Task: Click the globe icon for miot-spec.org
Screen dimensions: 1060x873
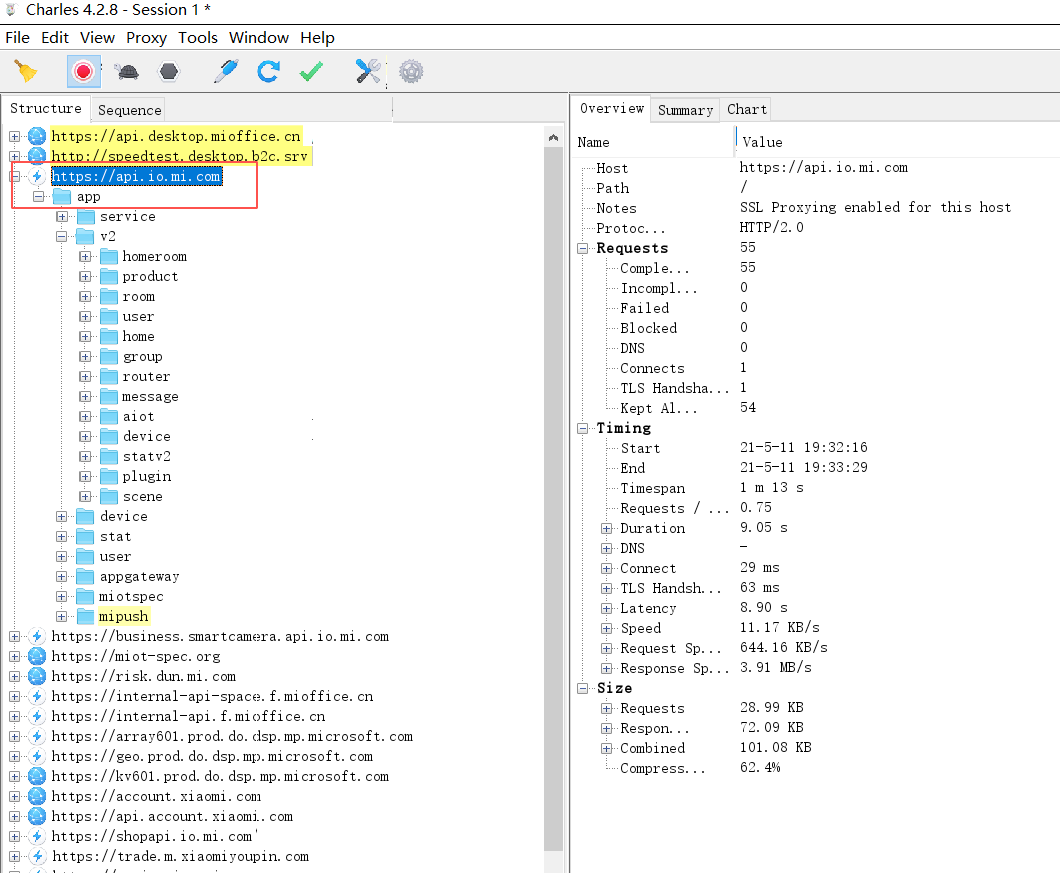Action: coord(37,656)
